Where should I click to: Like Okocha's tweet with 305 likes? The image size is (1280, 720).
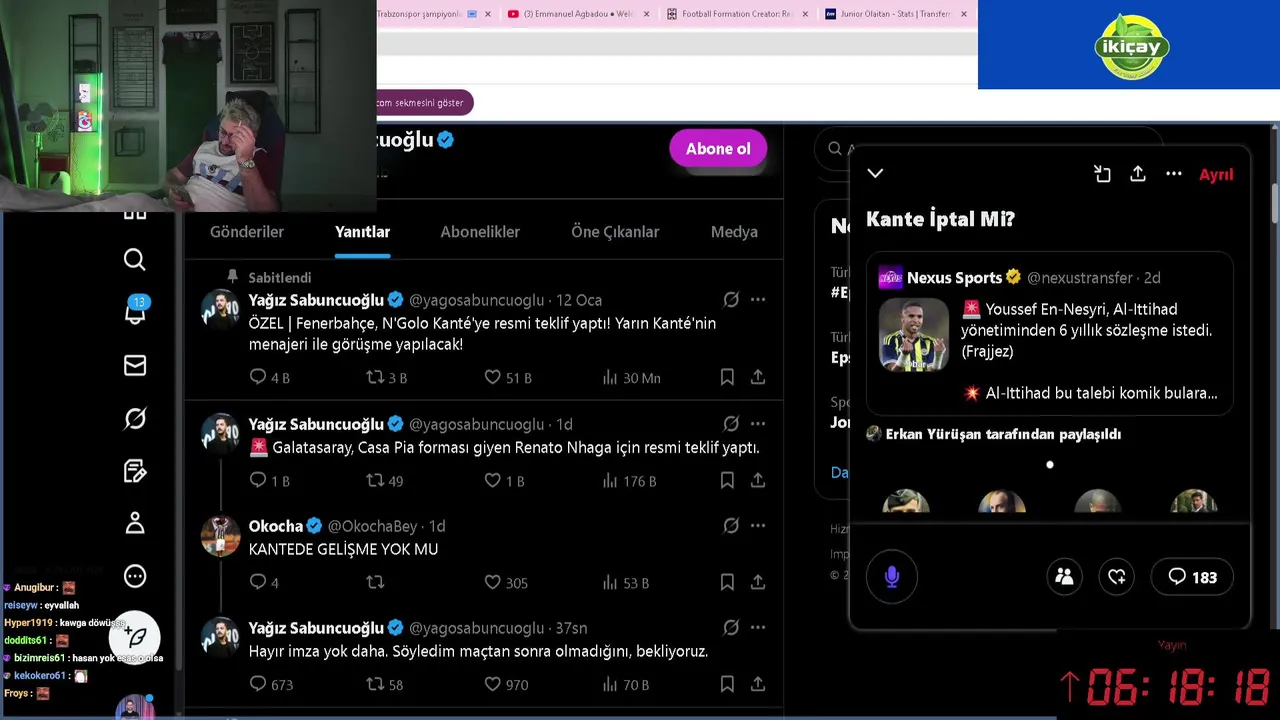point(492,582)
